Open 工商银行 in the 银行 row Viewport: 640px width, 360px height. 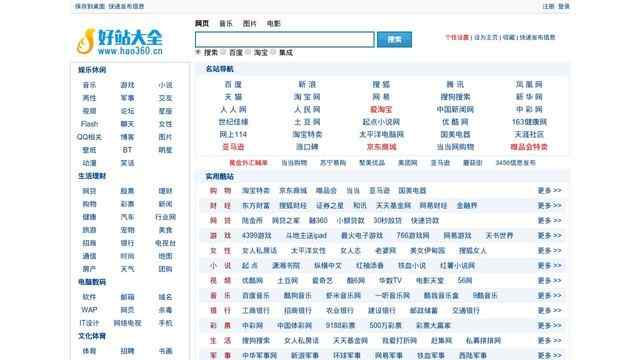(x=256, y=311)
